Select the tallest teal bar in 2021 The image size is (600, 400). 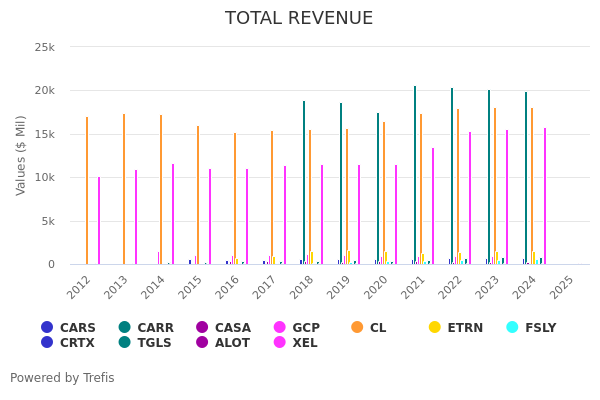pos(415,175)
